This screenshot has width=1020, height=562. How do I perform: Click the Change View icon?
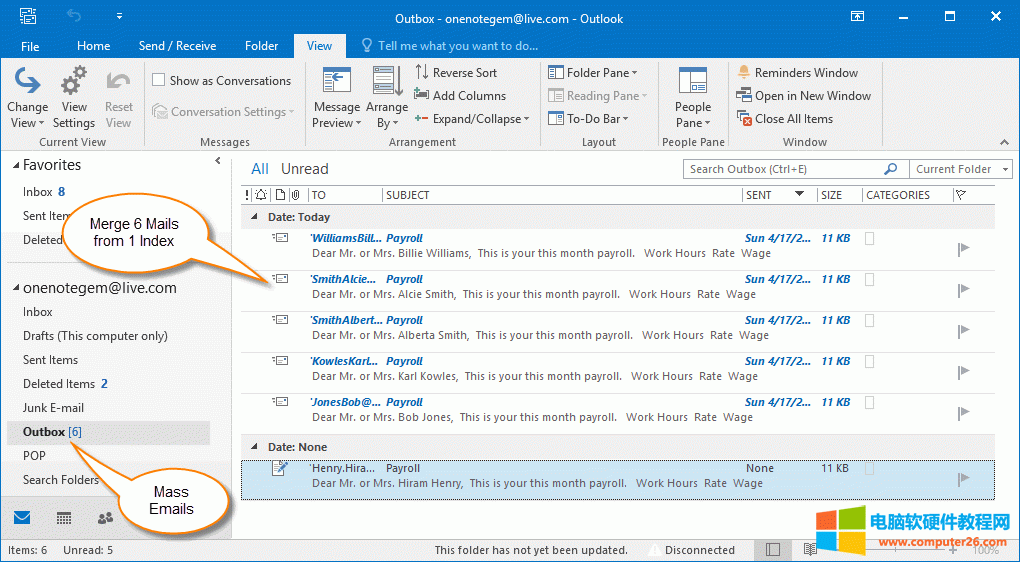[x=27, y=82]
